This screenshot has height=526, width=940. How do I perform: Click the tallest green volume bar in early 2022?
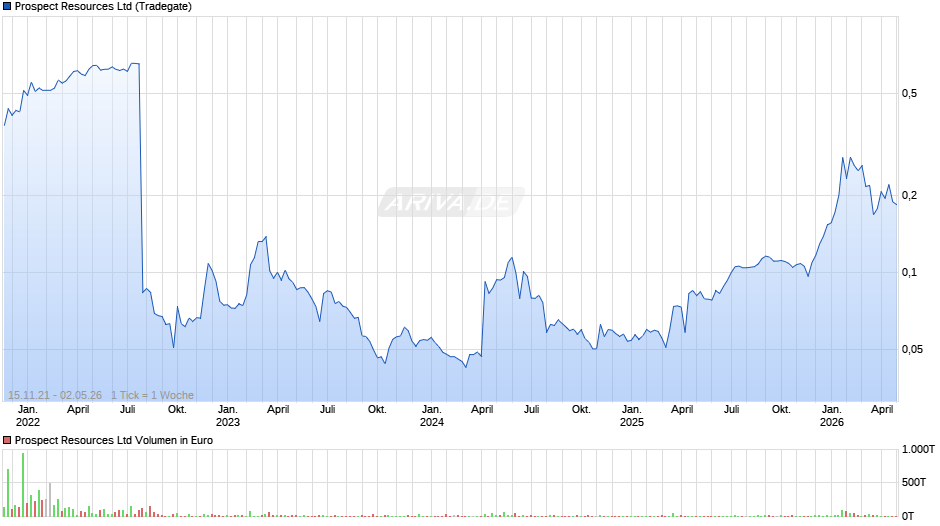(23, 485)
